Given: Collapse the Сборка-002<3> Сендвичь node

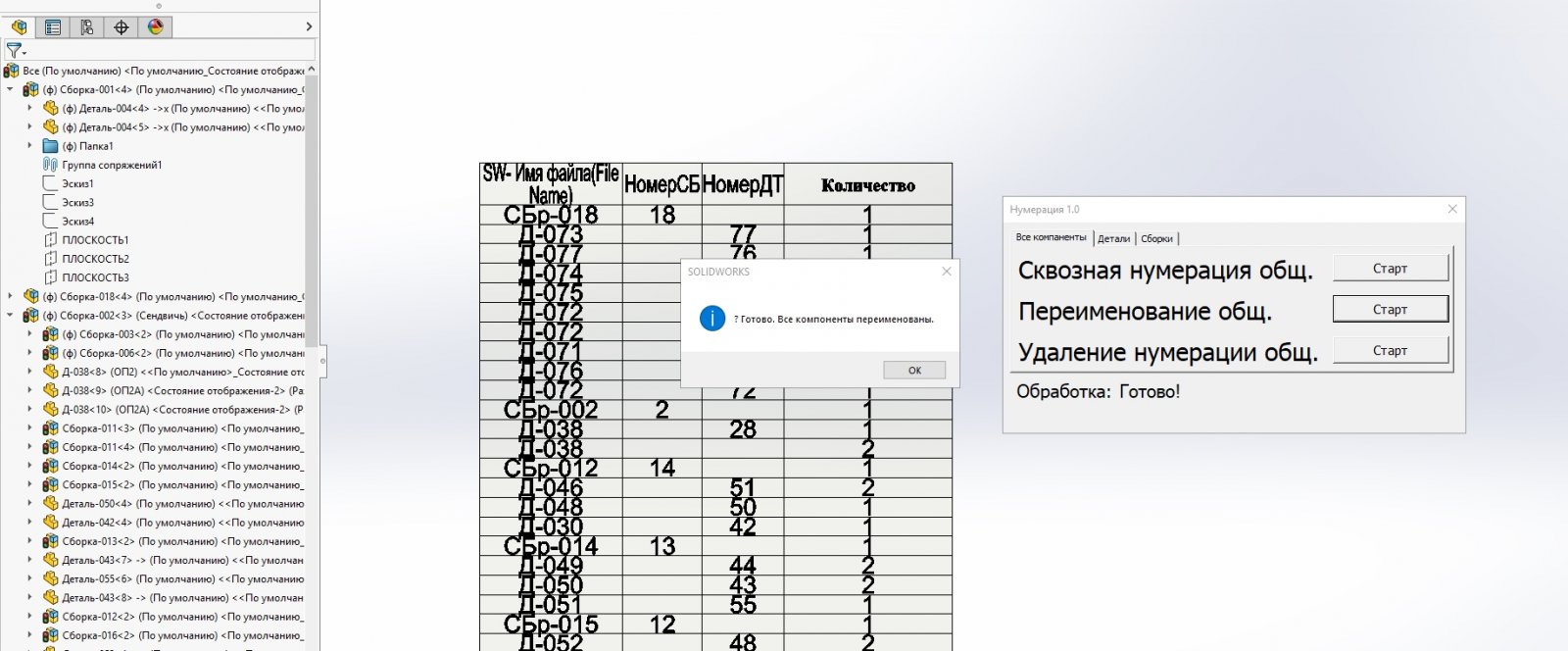Looking at the screenshot, I should pos(11,316).
